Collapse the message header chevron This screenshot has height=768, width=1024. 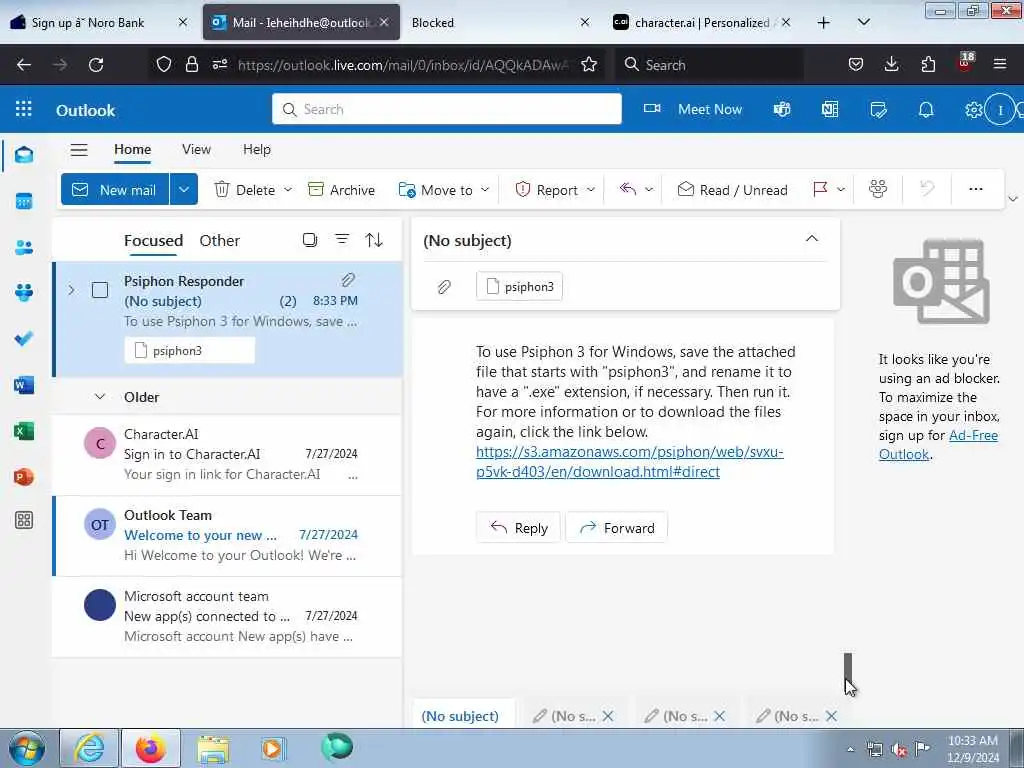pyautogui.click(x=812, y=239)
